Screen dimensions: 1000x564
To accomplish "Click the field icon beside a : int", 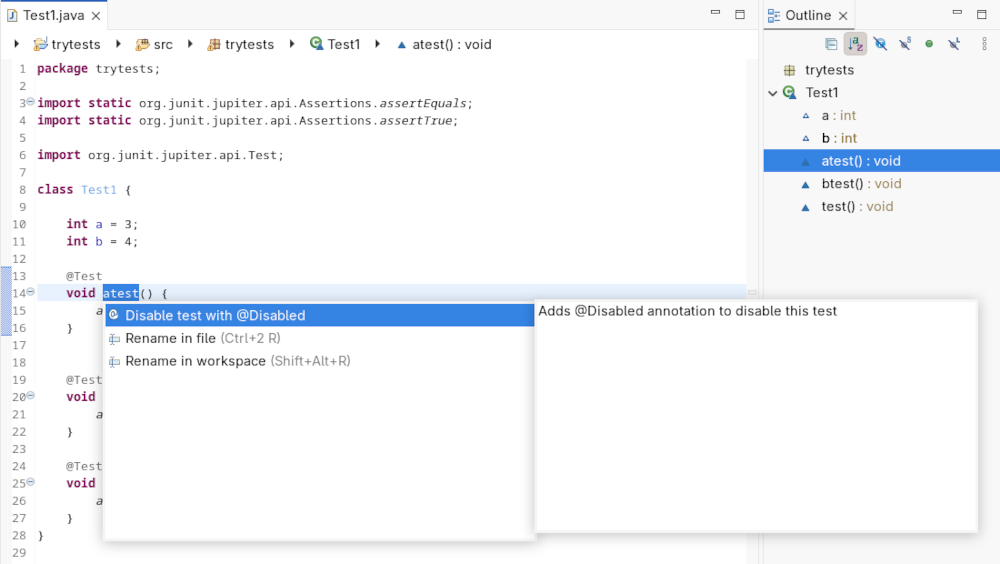I will (805, 116).
